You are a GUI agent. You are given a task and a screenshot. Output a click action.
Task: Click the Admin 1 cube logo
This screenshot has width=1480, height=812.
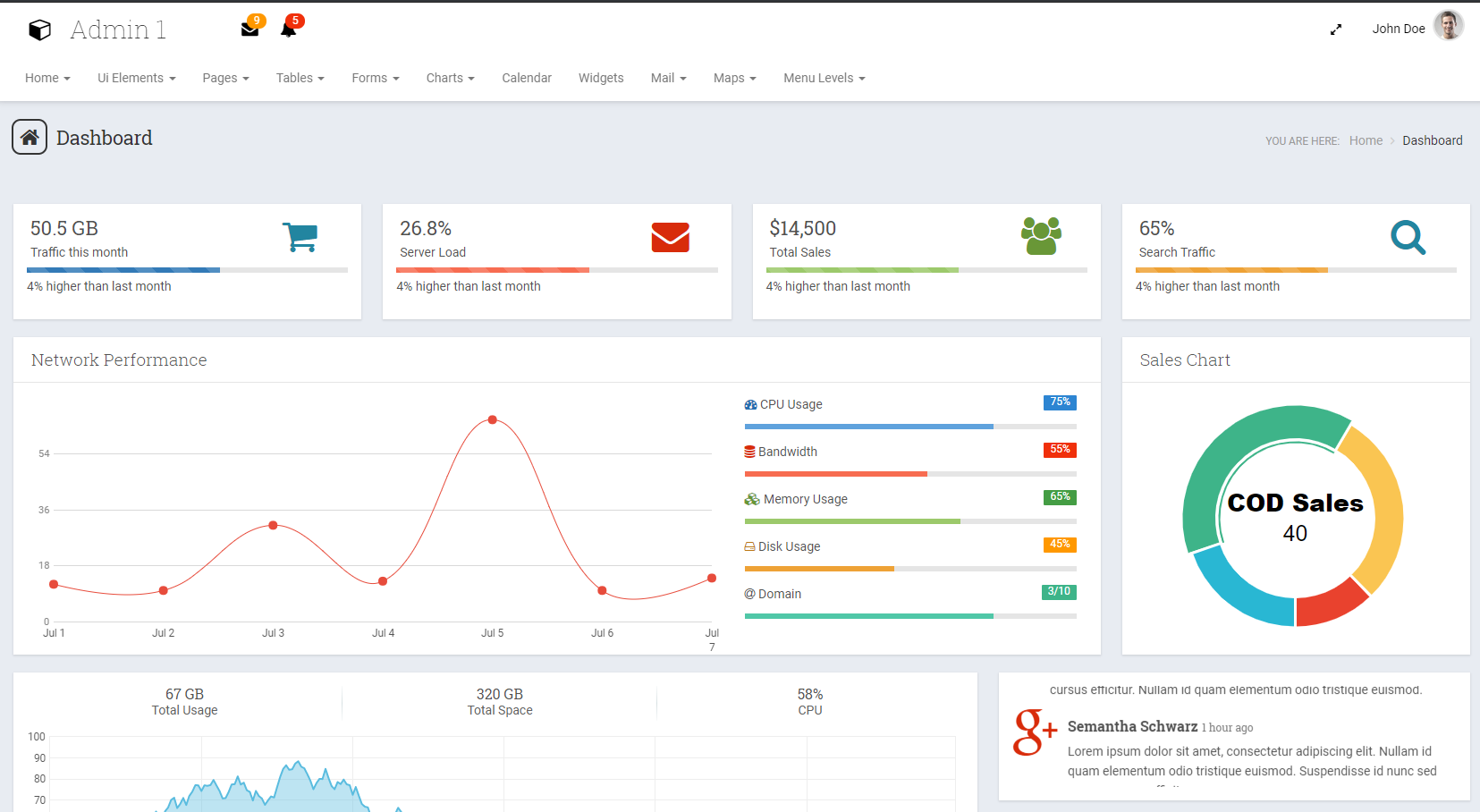(x=40, y=30)
